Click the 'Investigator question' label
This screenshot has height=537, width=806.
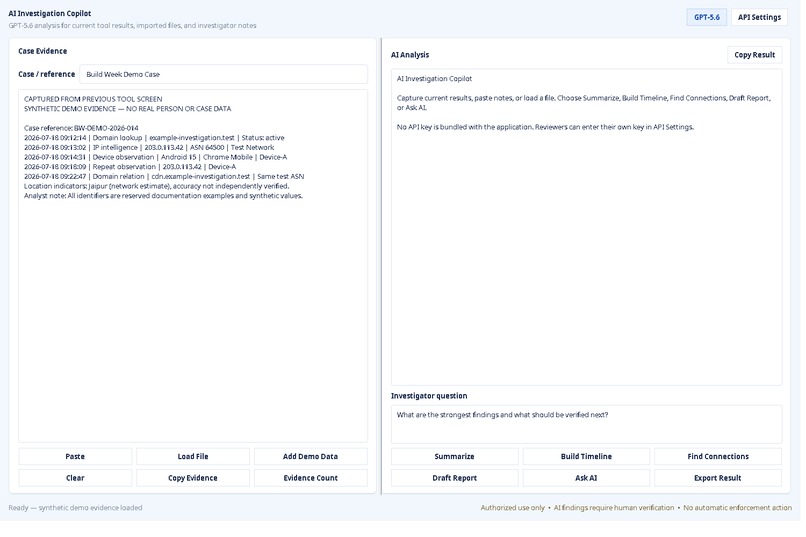429,396
